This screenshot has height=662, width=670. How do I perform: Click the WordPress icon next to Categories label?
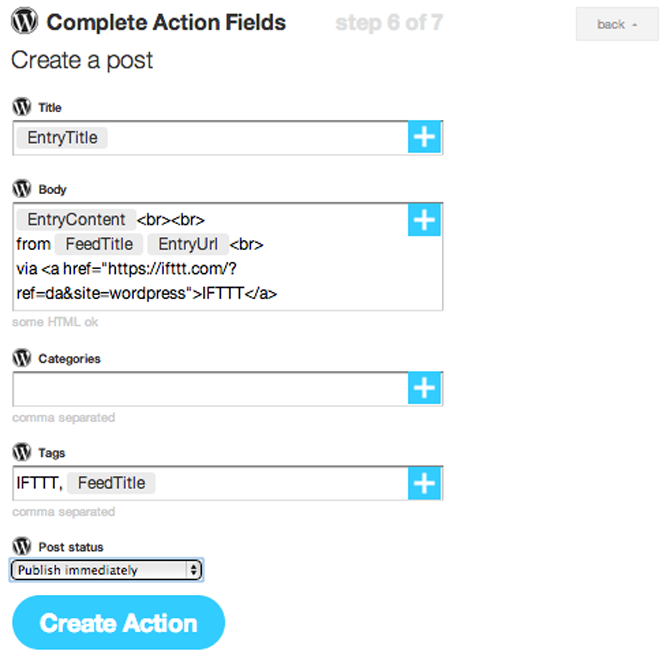22,358
